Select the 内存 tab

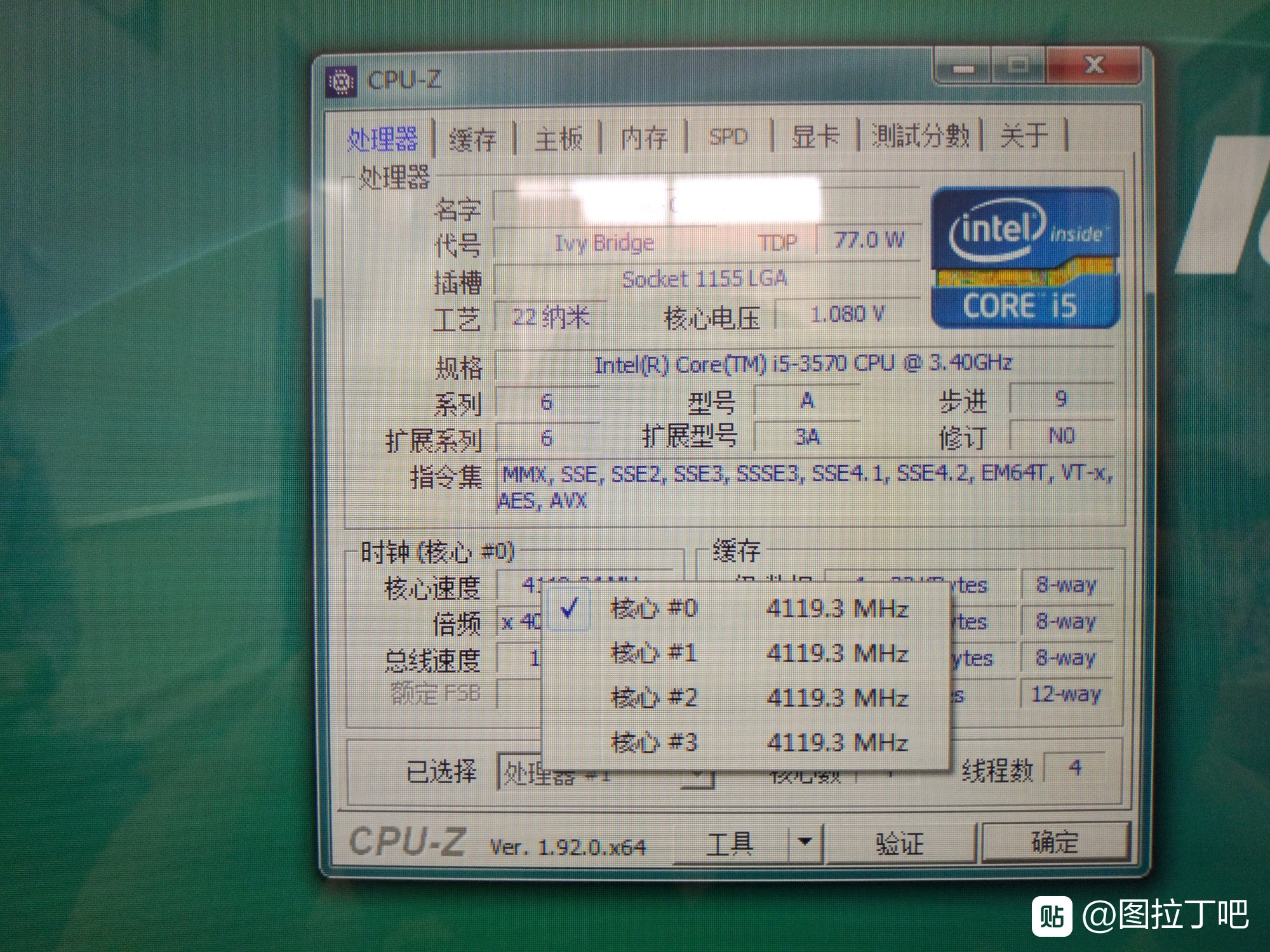pyautogui.click(x=644, y=138)
